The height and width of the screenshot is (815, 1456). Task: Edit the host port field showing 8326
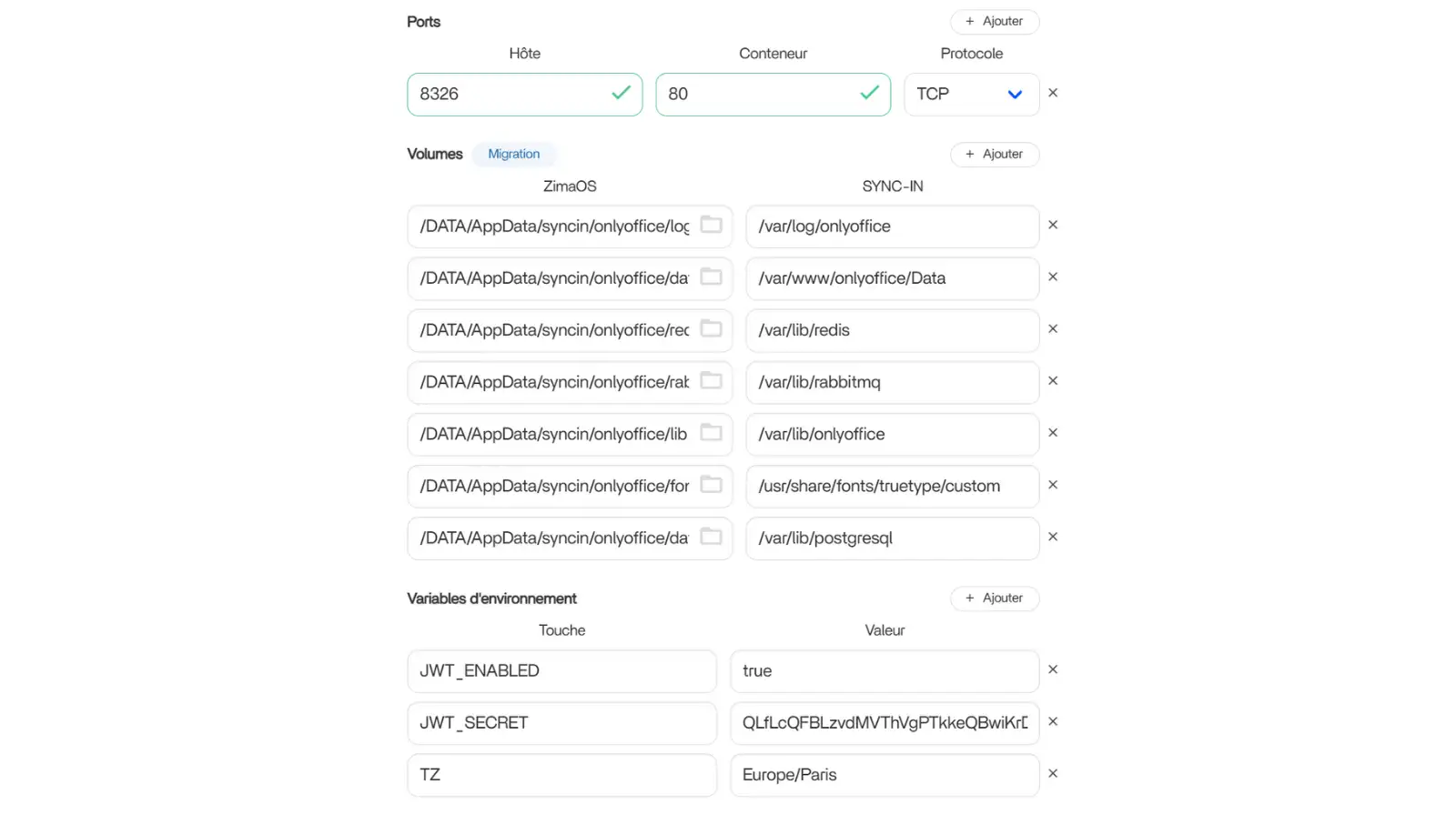coord(510,95)
